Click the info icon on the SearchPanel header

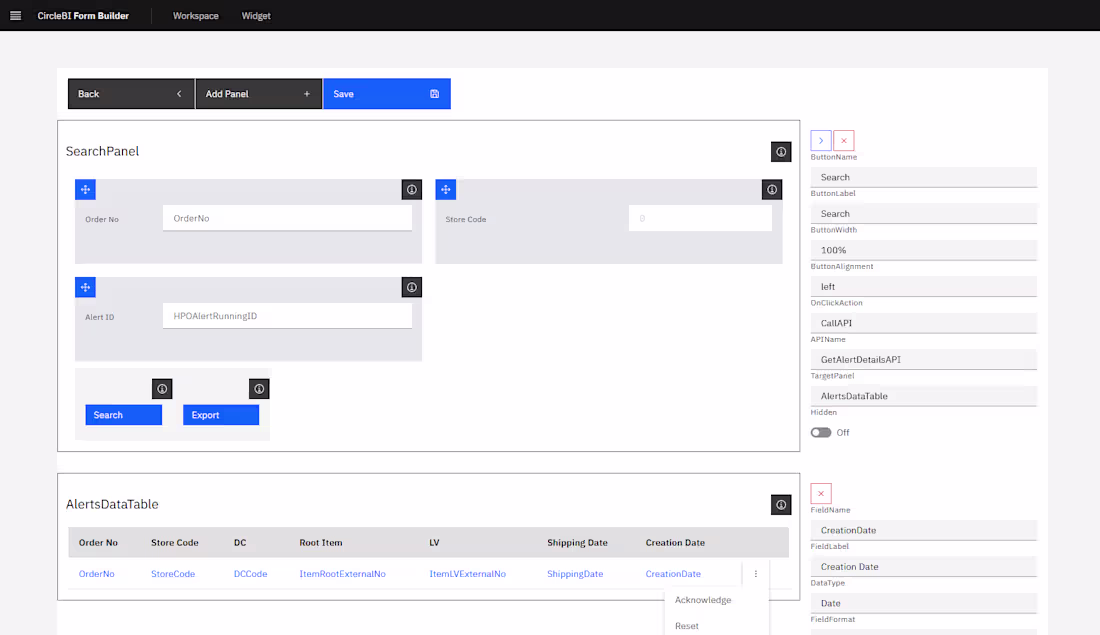[781, 151]
